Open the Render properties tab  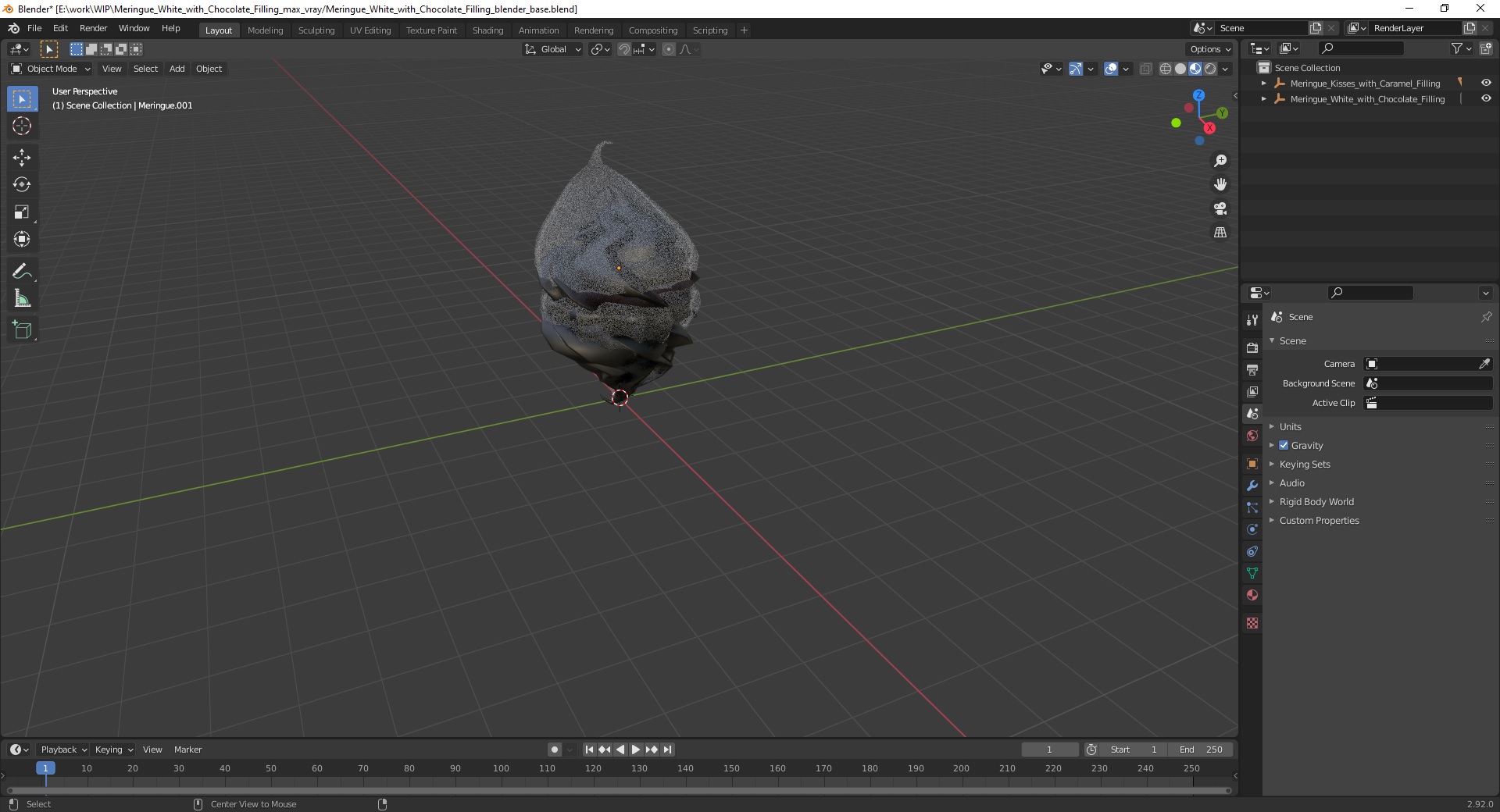click(x=1252, y=347)
